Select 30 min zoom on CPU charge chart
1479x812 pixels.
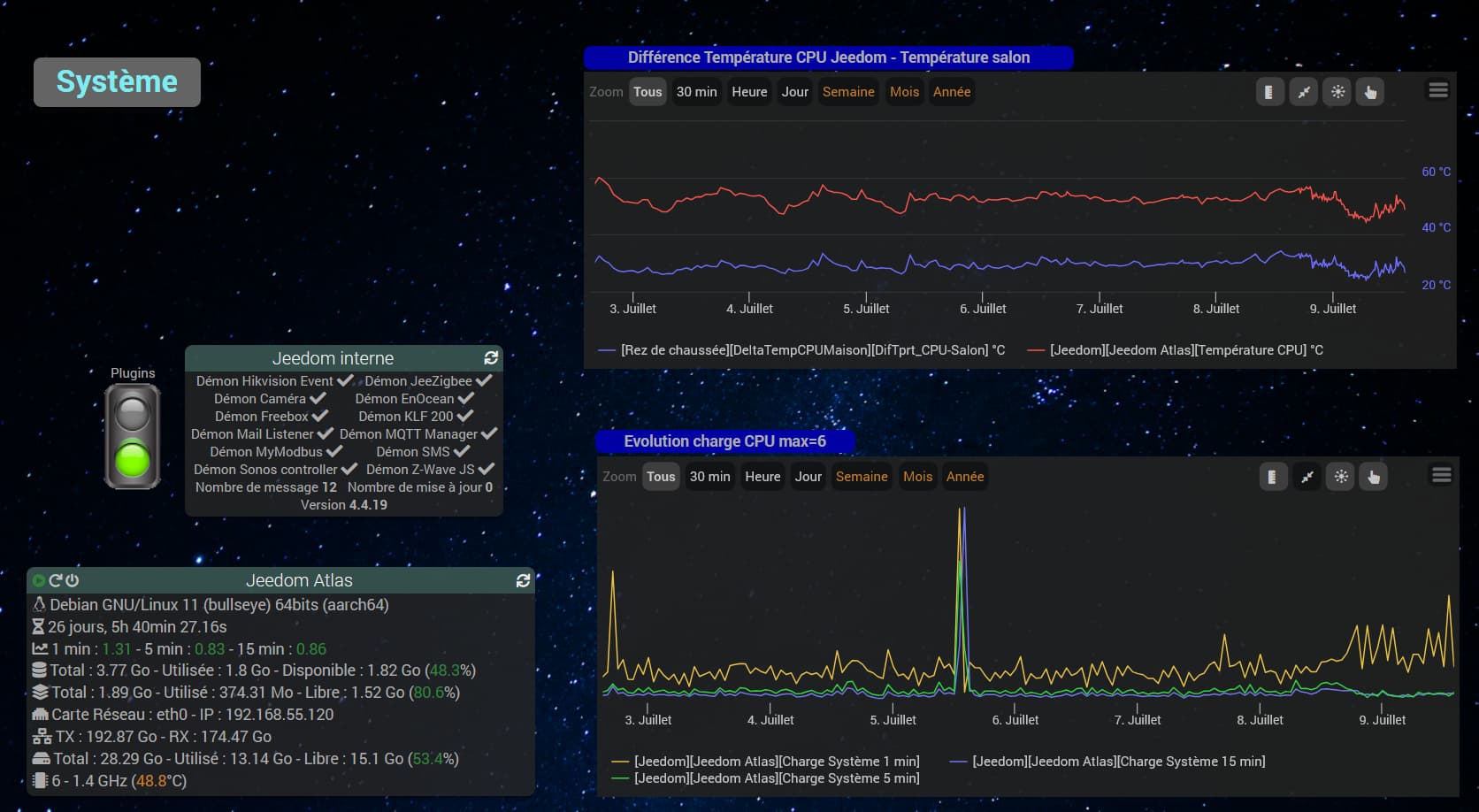pyautogui.click(x=710, y=477)
